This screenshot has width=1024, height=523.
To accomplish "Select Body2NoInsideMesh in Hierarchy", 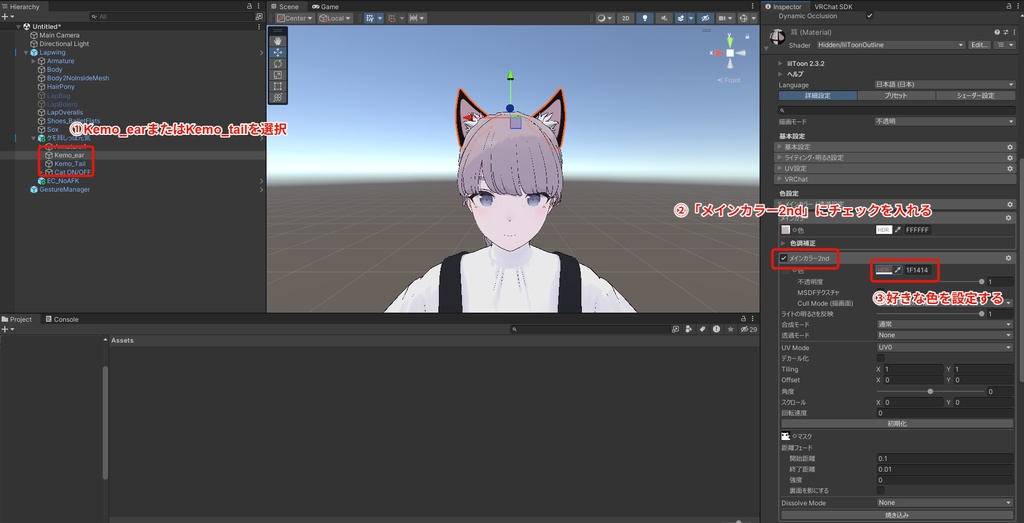I will (78, 78).
